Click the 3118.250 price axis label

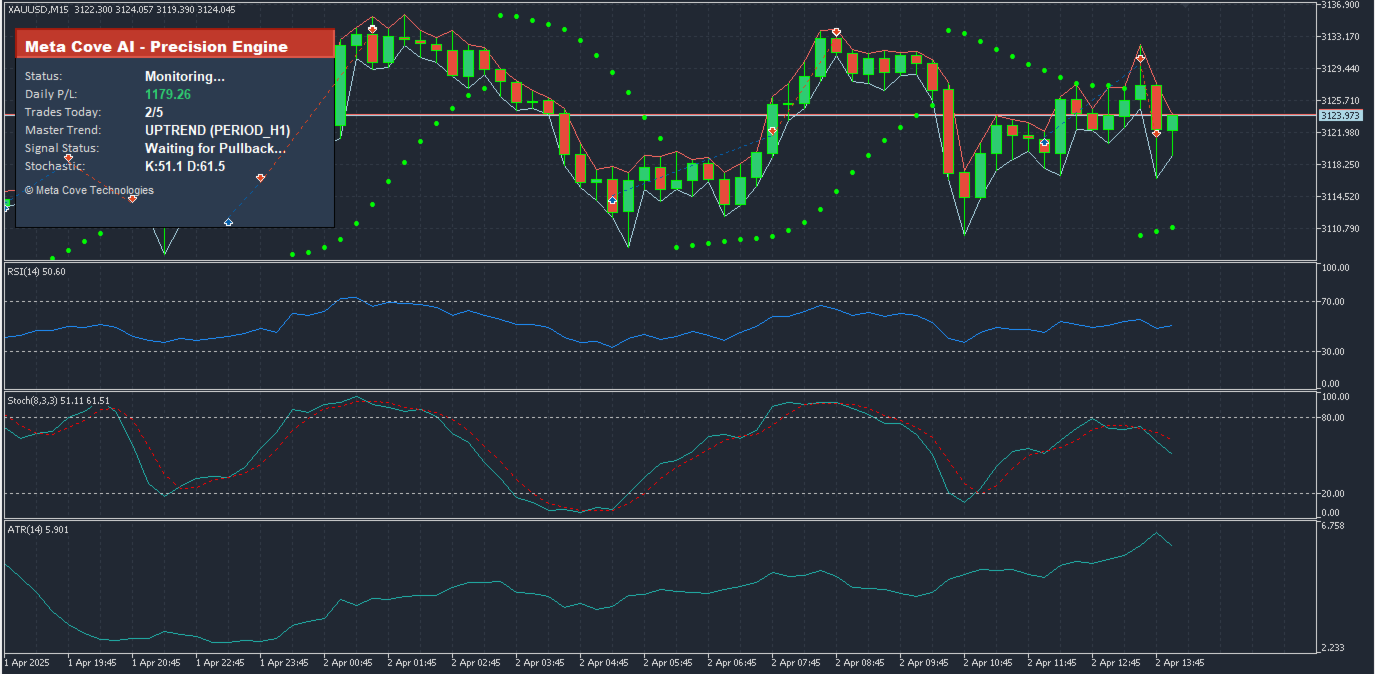1340,165
